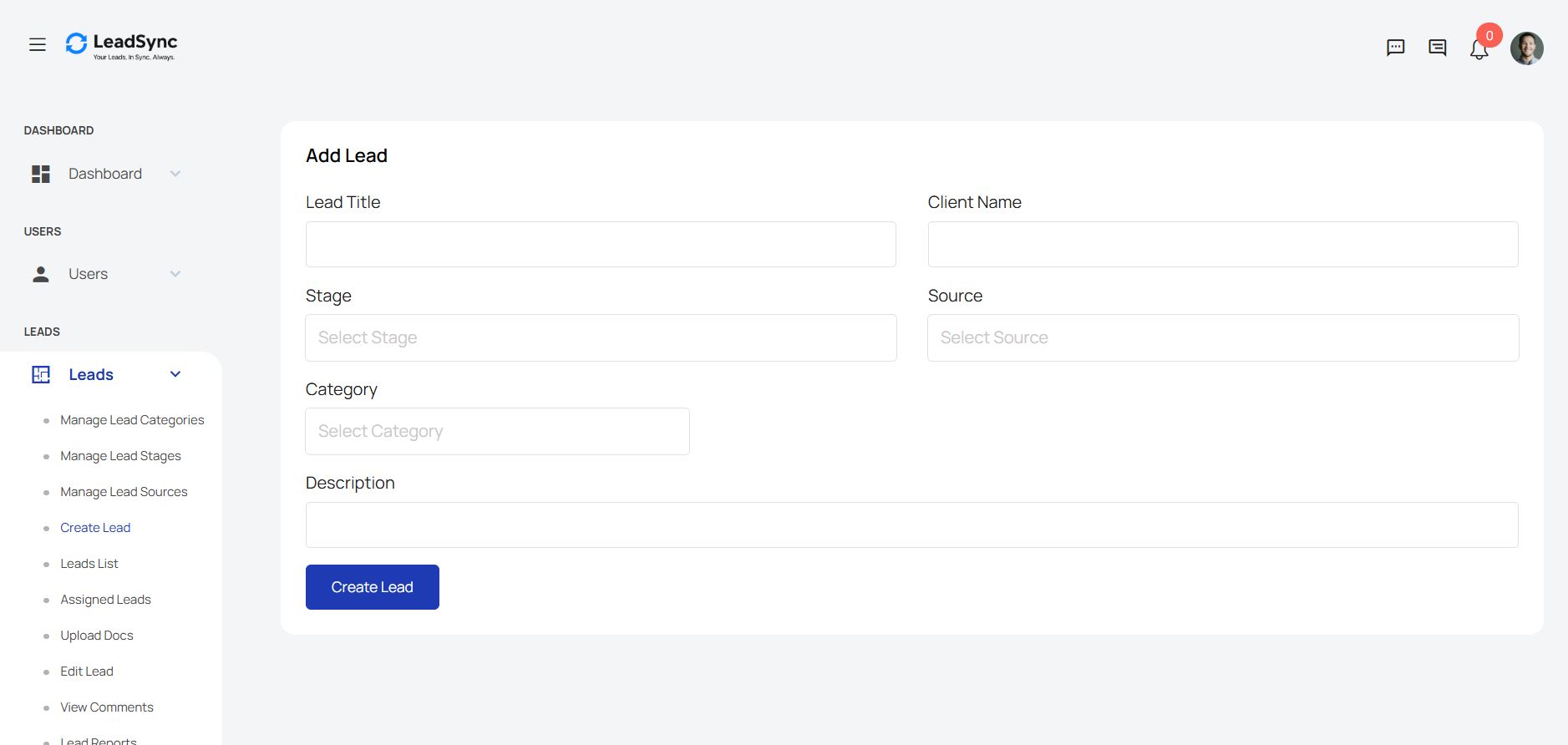Collapse the Leads menu chevron

(x=175, y=374)
